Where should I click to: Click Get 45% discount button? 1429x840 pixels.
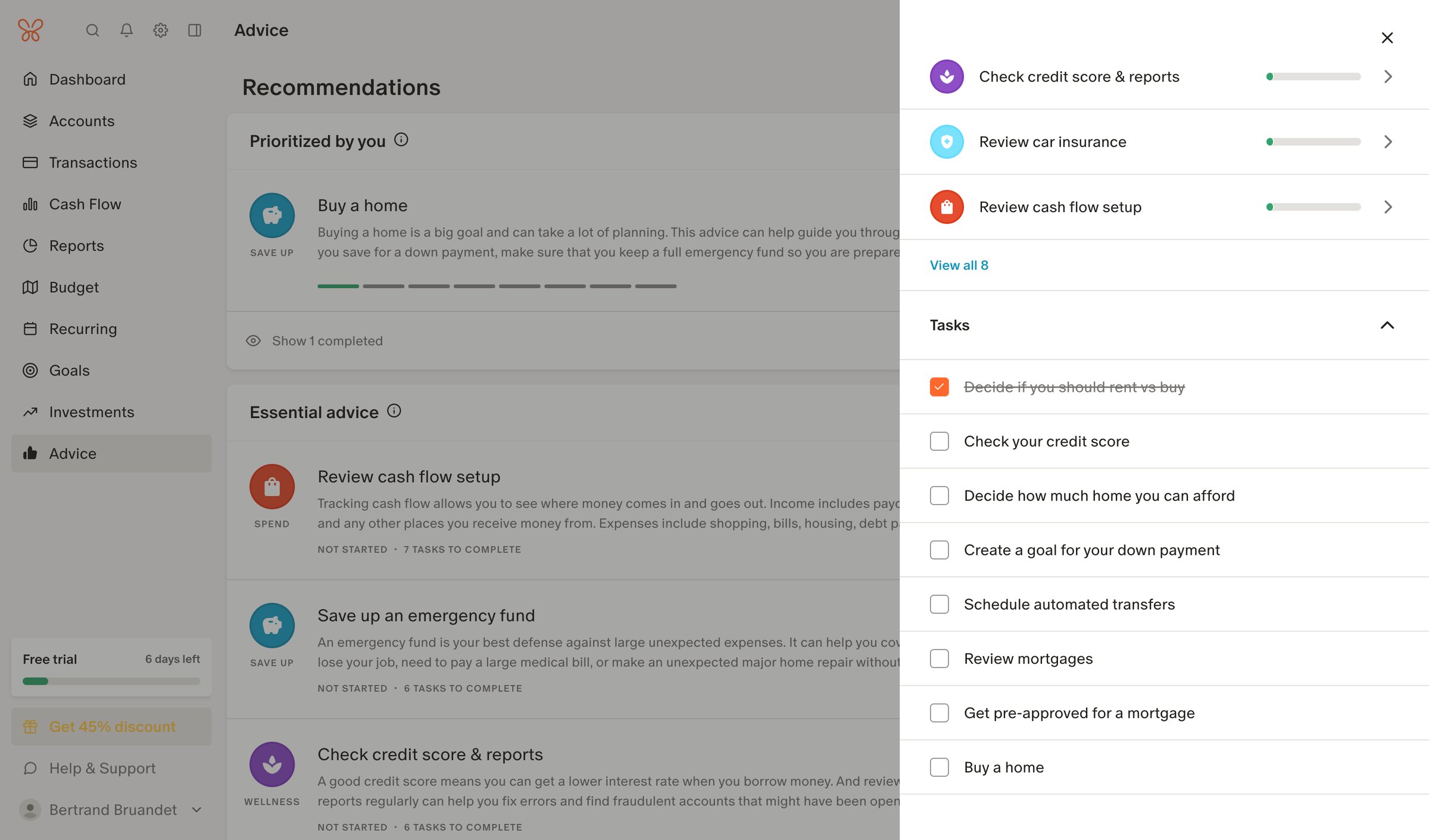click(111, 726)
